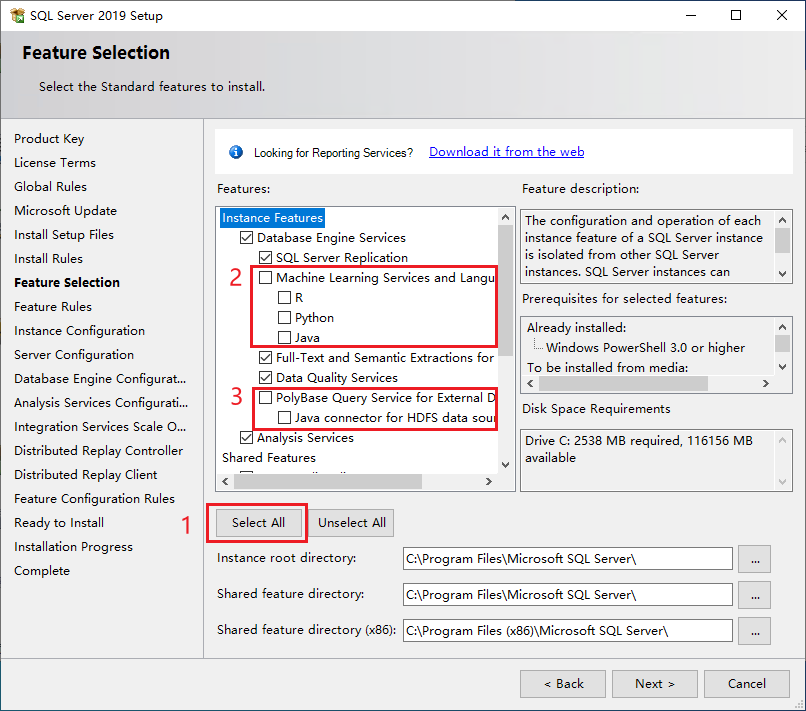This screenshot has width=806, height=711.
Task: Click the Global Rules step
Action: (x=50, y=187)
